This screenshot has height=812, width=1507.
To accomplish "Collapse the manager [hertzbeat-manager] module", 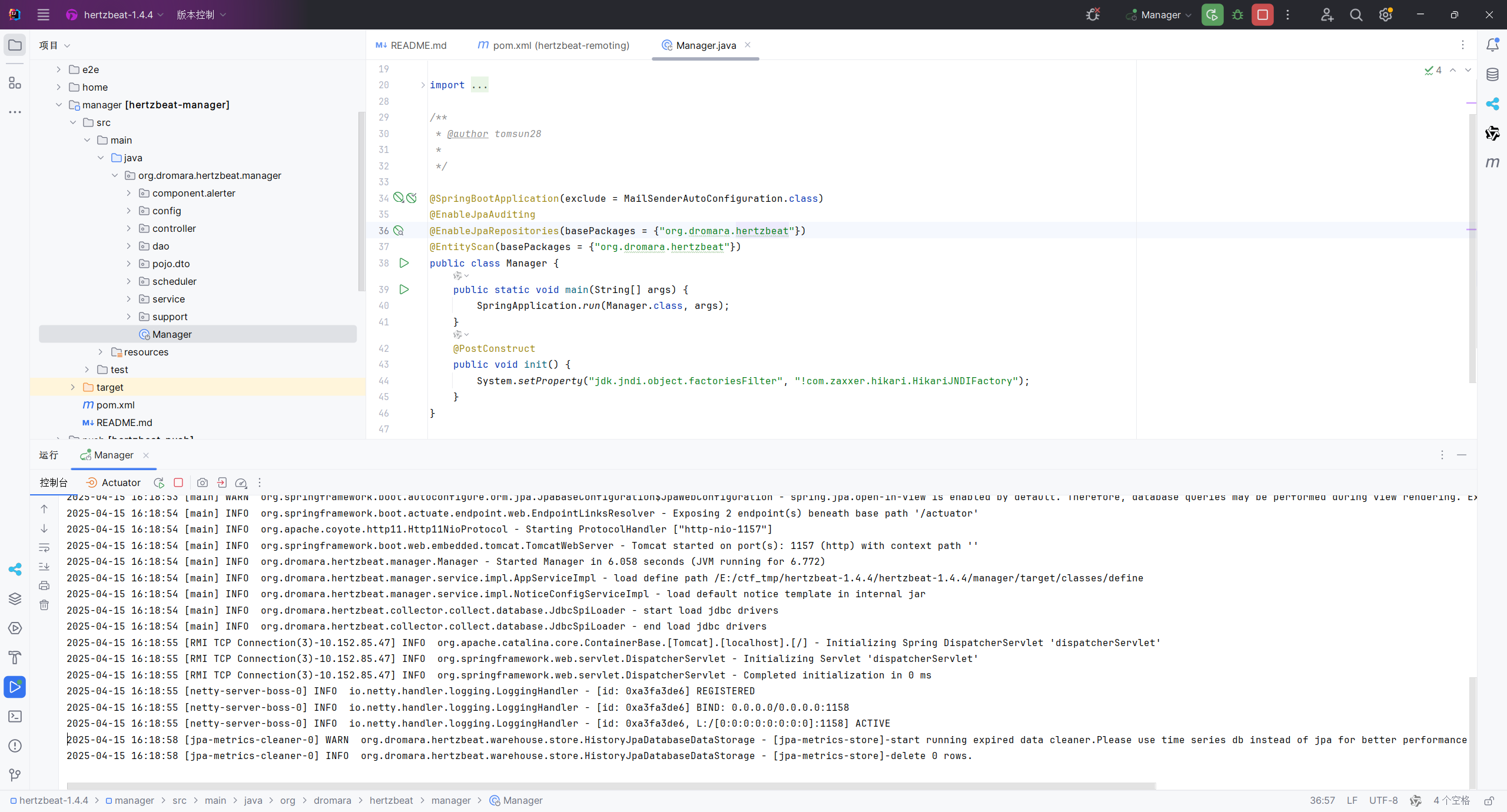I will pyautogui.click(x=58, y=105).
